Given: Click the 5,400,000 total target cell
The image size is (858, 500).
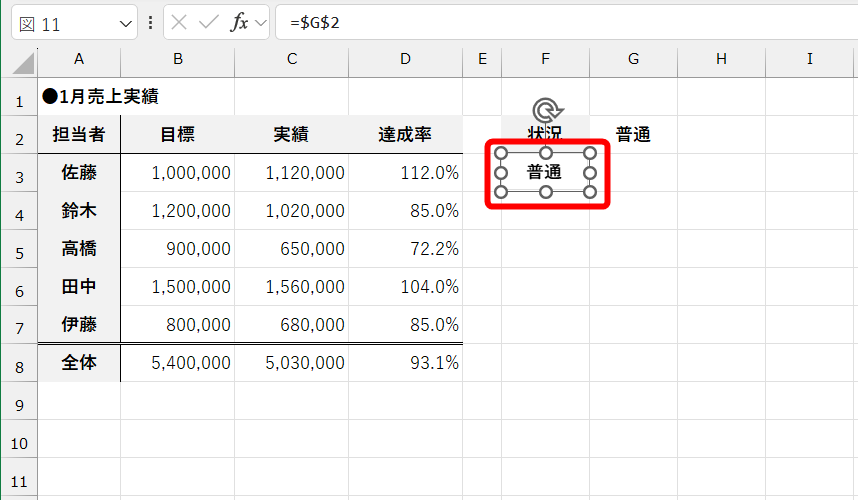Looking at the screenshot, I should pyautogui.click(x=178, y=363).
